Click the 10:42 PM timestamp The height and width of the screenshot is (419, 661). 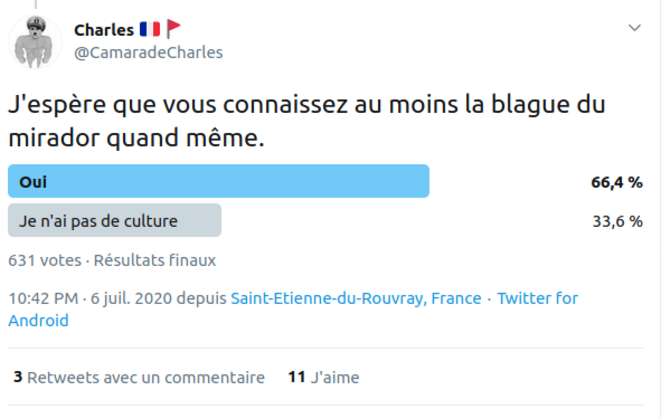coord(43,298)
